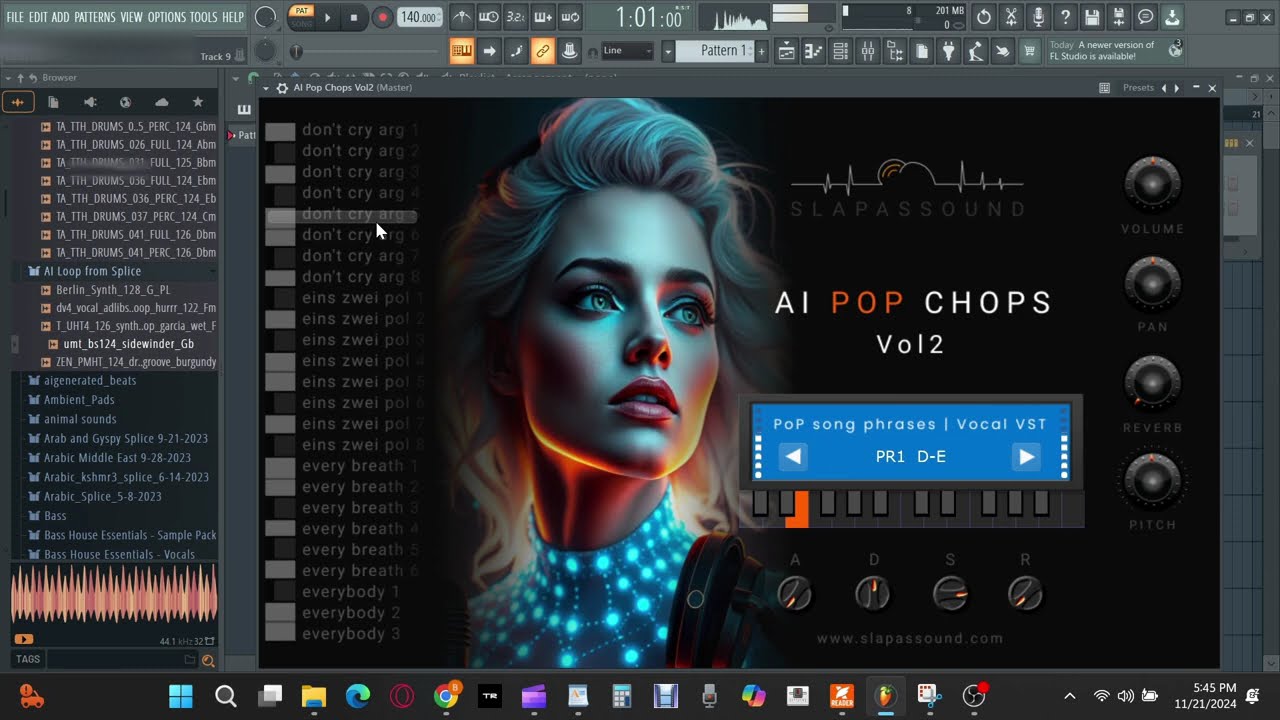This screenshot has height=720, width=1280.
Task: Click the Play button in the transport bar
Action: coord(327,17)
